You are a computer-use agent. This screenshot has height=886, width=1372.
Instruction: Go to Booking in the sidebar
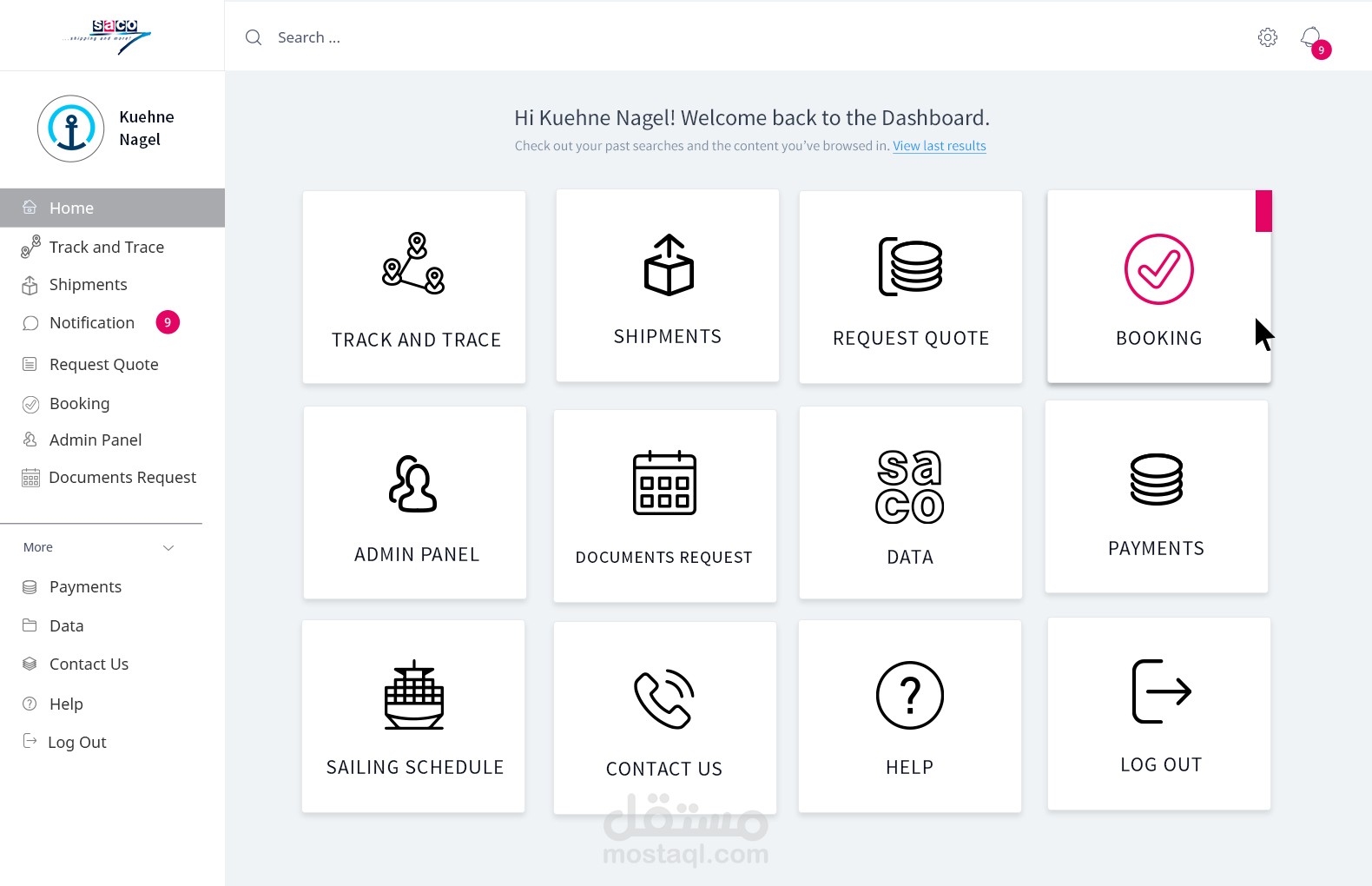[80, 404]
